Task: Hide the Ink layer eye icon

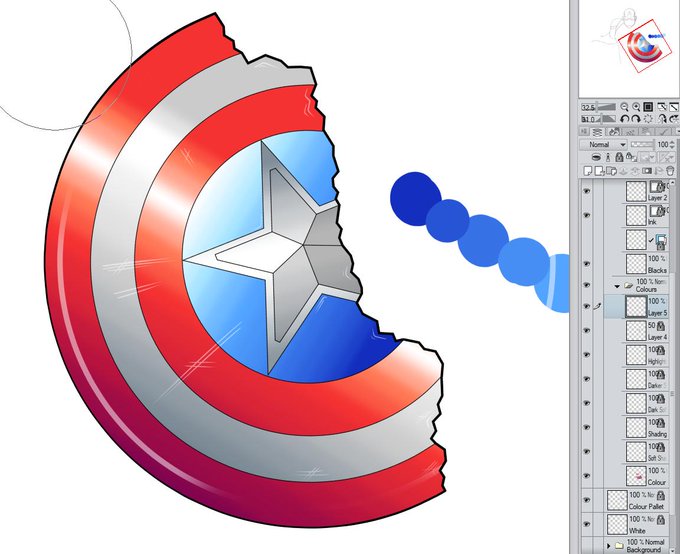Action: [x=587, y=215]
